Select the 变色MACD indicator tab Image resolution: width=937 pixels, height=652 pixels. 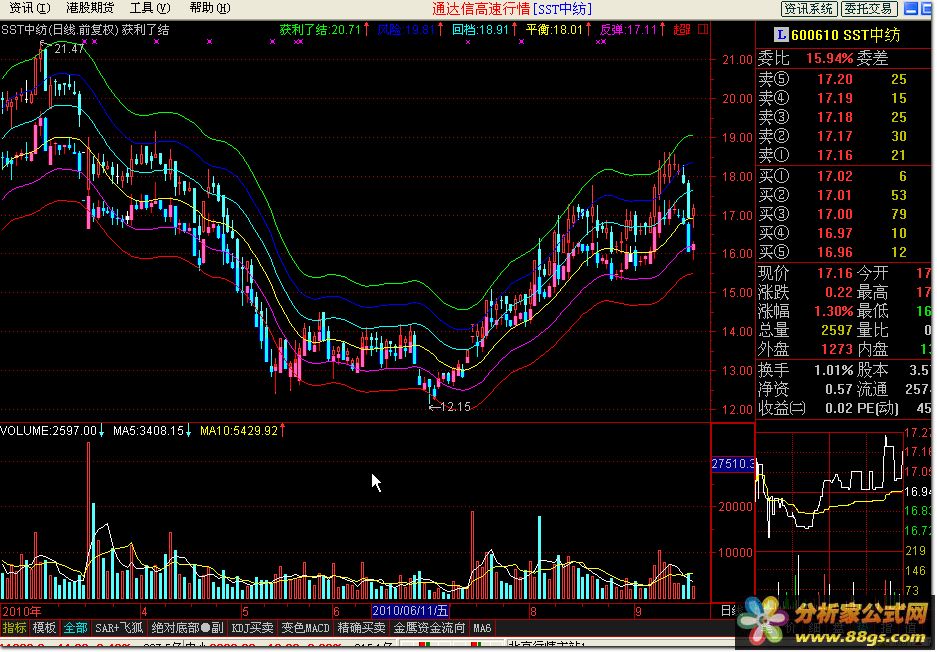305,628
